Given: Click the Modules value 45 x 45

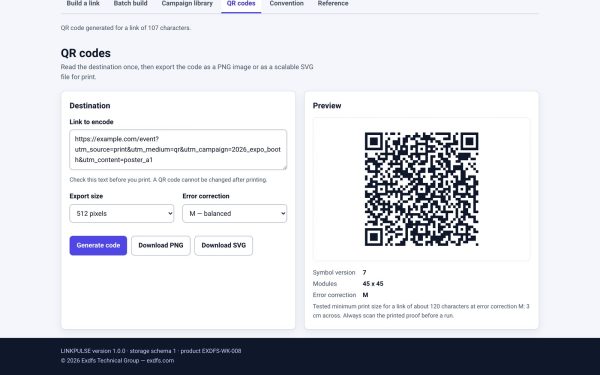Looking at the screenshot, I should [x=373, y=284].
